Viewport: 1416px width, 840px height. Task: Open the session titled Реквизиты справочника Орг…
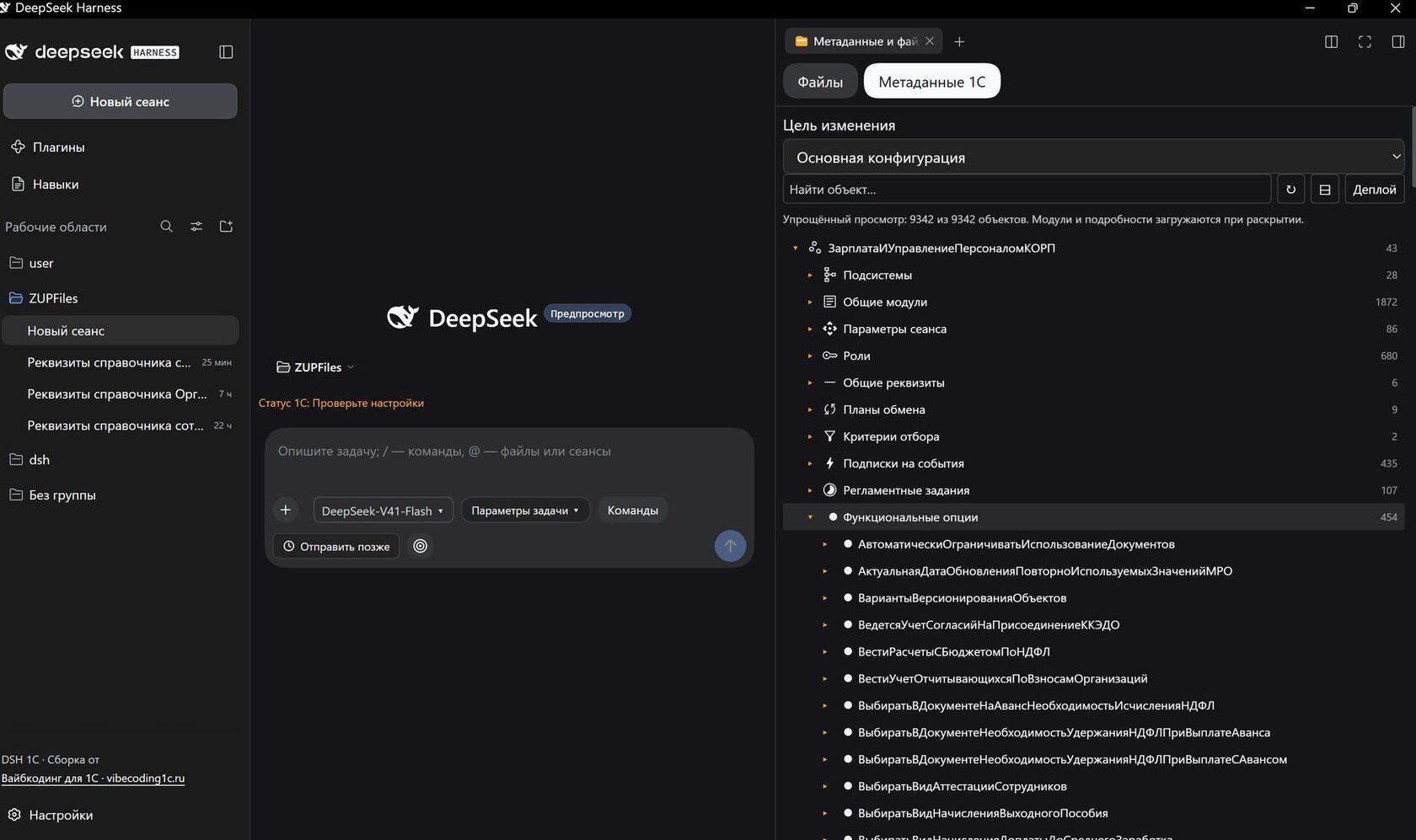pos(121,393)
